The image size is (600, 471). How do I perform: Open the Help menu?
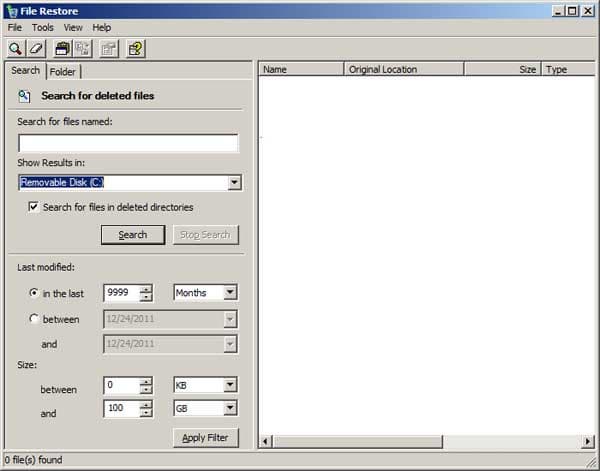point(101,28)
